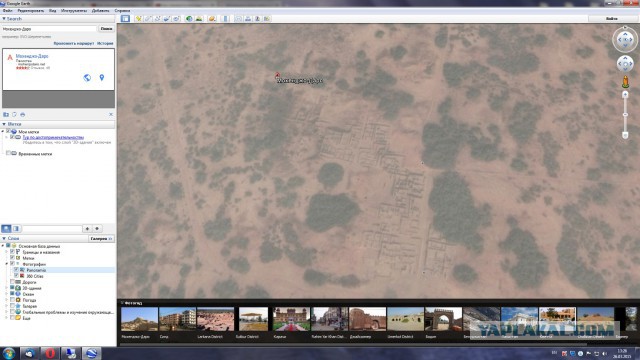640x360 pixels.
Task: Enable the Дороги layer checkbox
Action: tap(12, 282)
